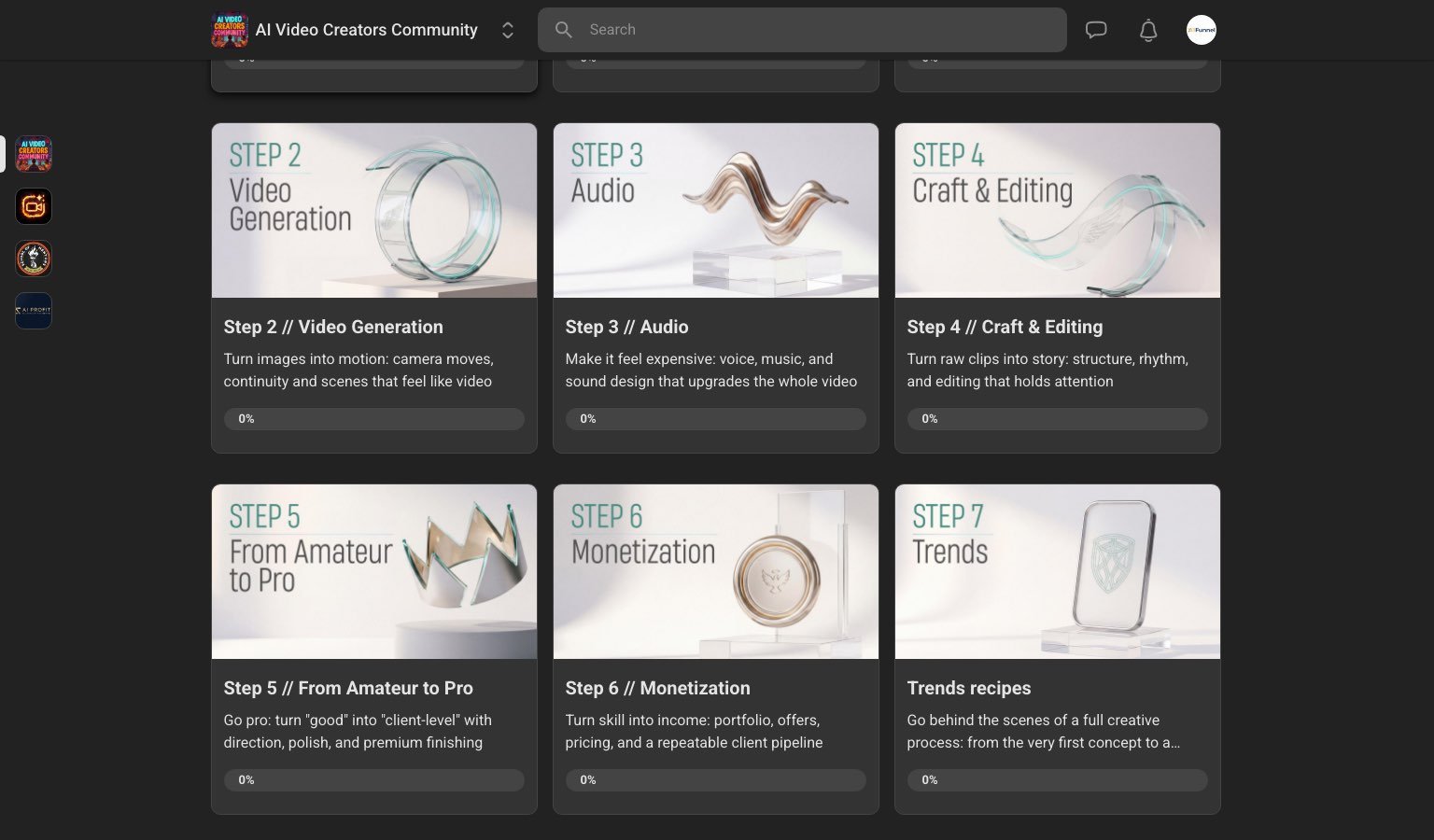
Task: Open the AI Profit community icon
Action: click(33, 310)
